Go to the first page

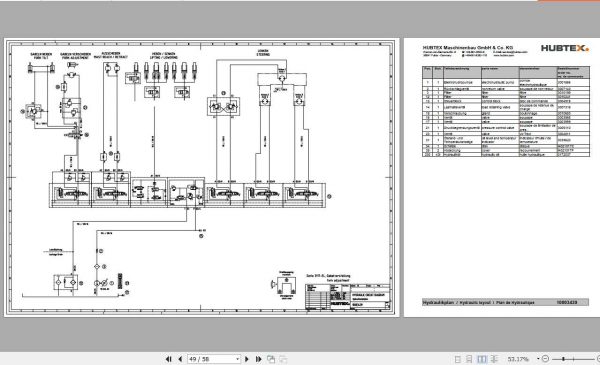168,359
